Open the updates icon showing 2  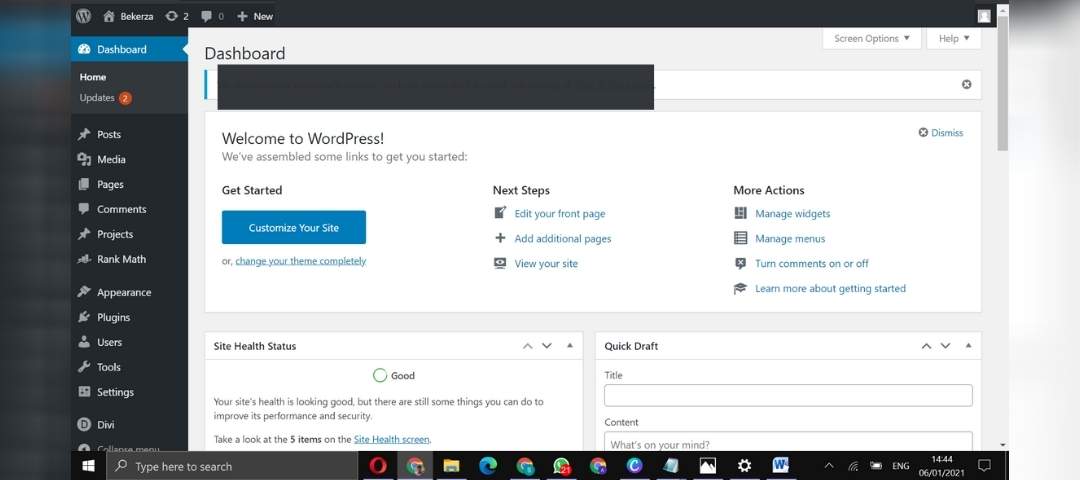pos(177,16)
